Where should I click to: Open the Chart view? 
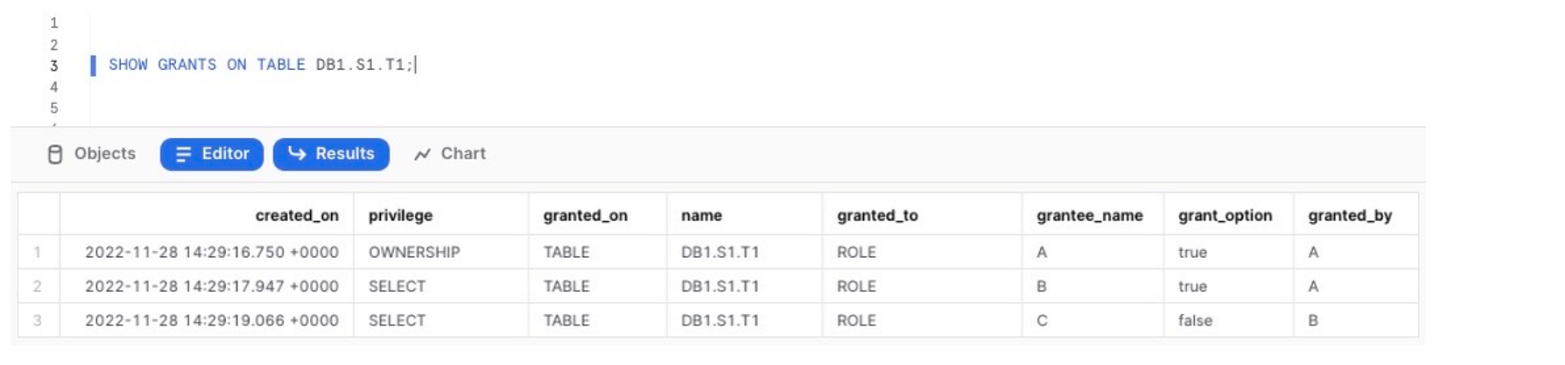click(450, 154)
